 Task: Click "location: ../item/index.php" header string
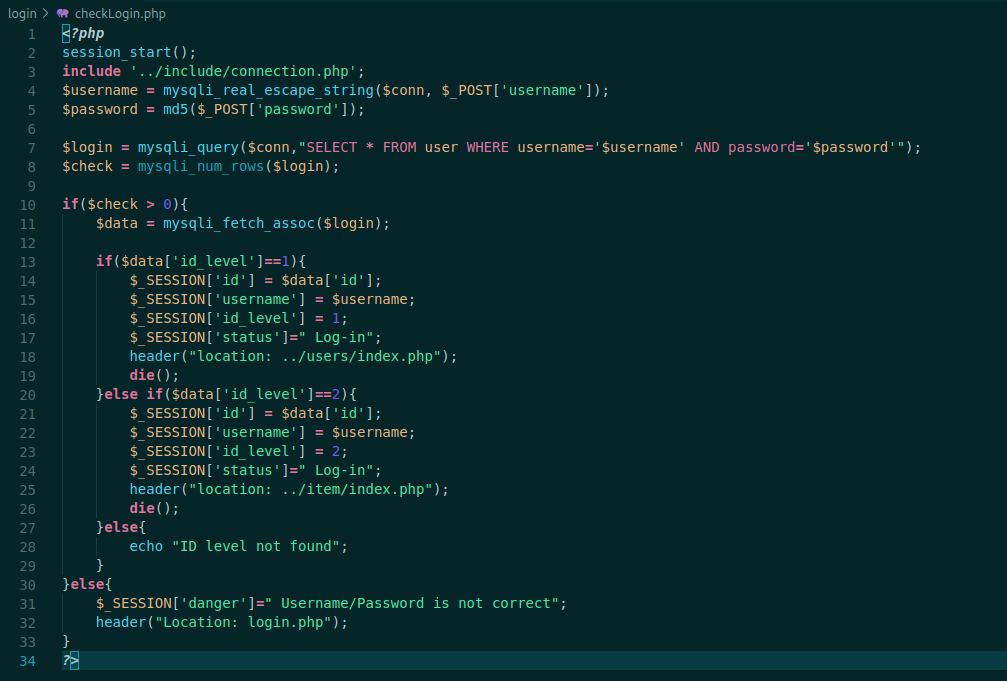[310, 490]
